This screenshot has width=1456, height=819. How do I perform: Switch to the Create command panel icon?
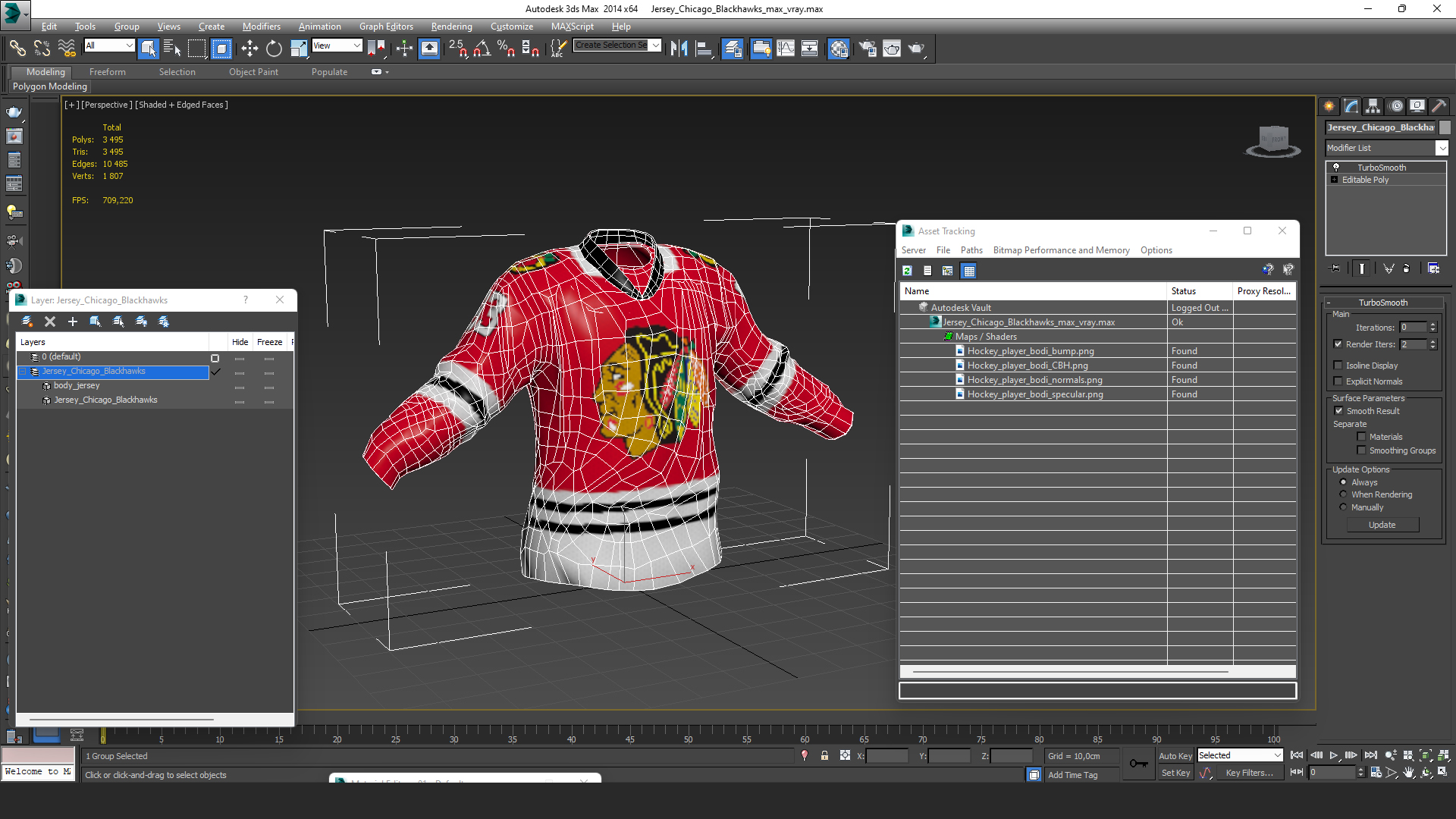1329,106
